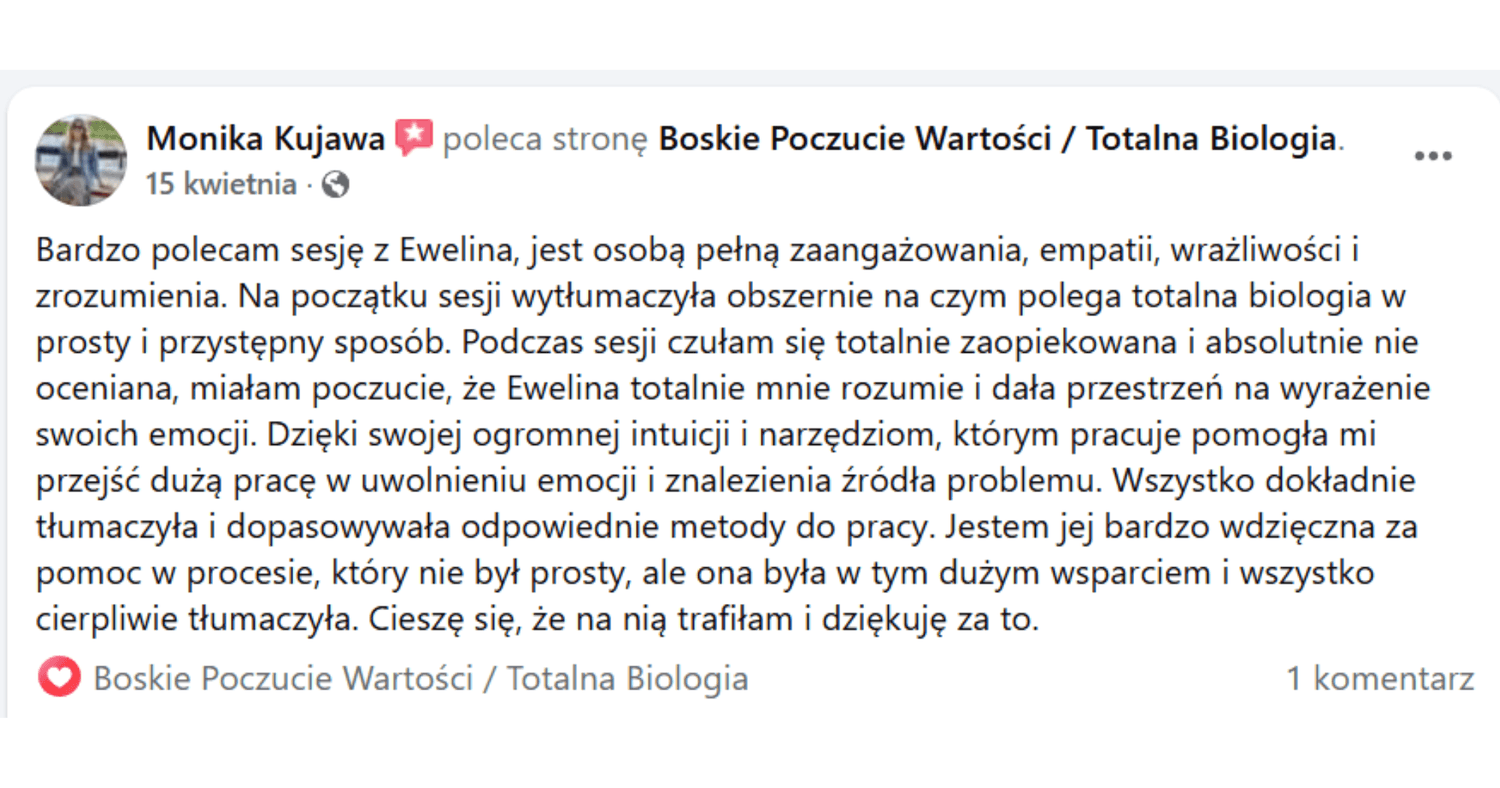This screenshot has height=788, width=1500.
Task: Click the line starting "zrozumienia. Na początku"
Action: tap(700, 297)
